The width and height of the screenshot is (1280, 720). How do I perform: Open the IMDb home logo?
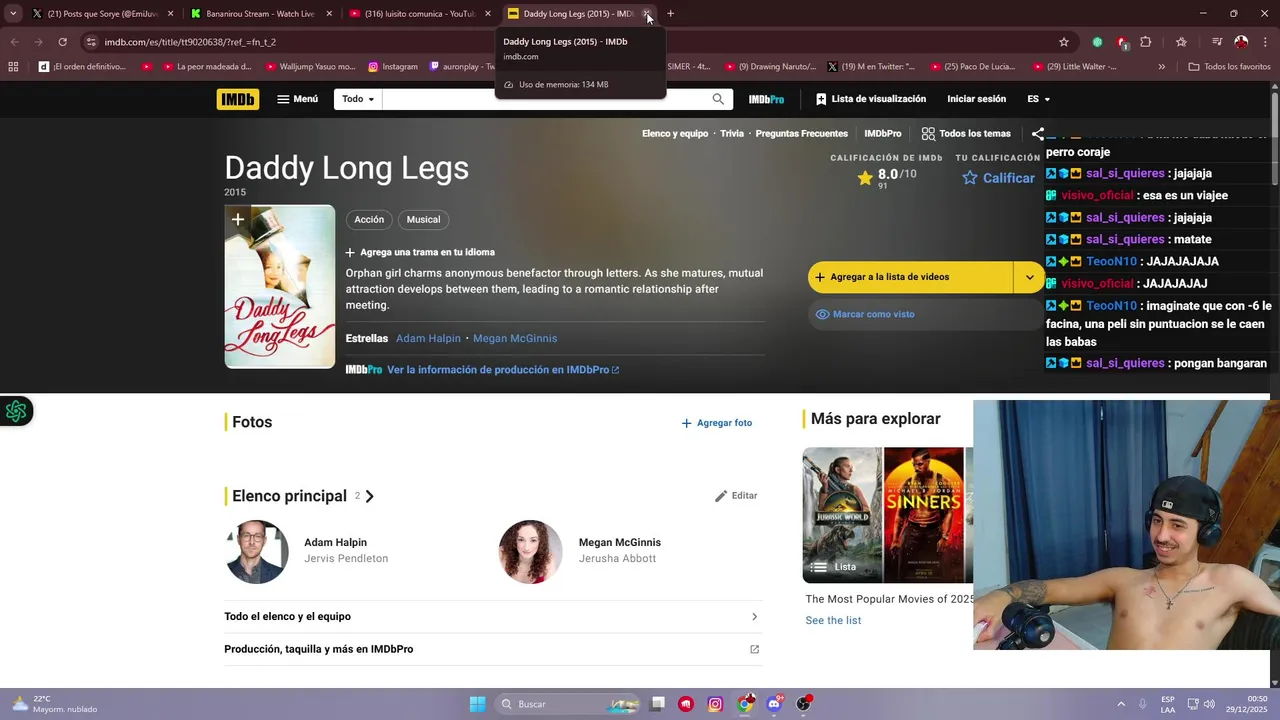pyautogui.click(x=237, y=99)
